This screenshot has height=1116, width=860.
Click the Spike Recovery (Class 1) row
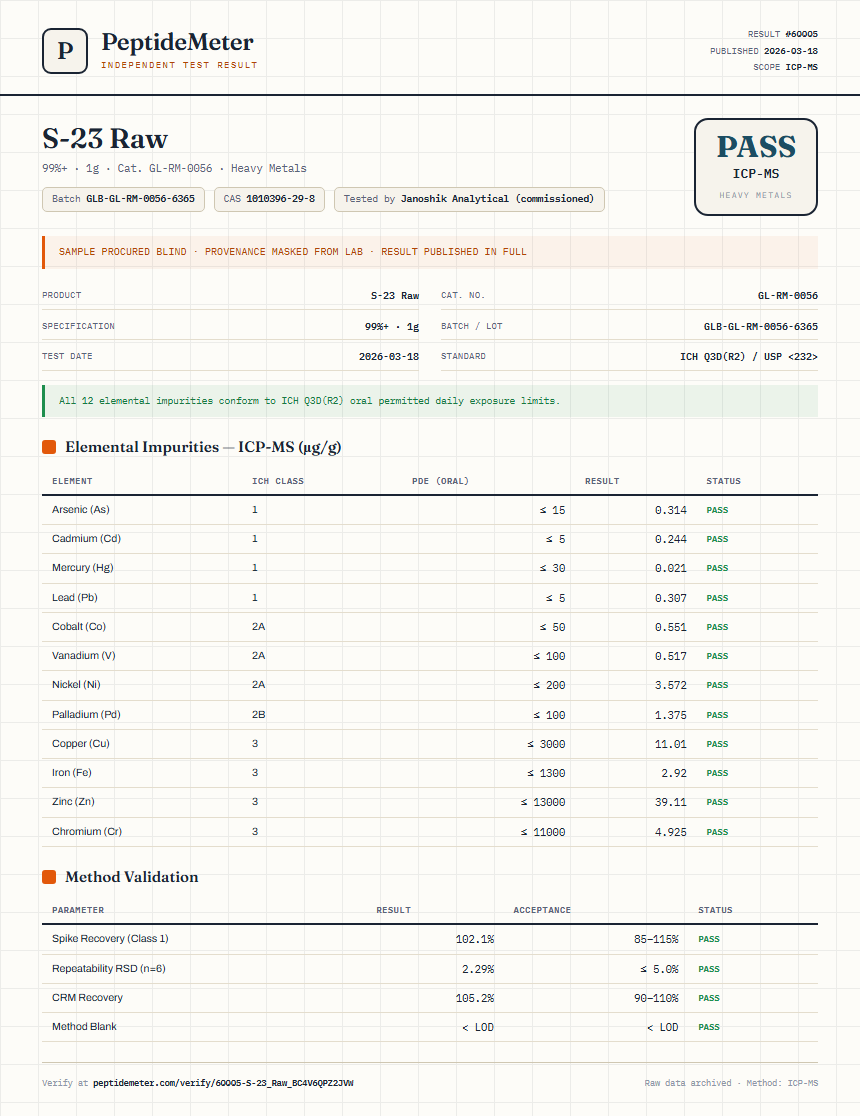pyautogui.click(x=430, y=939)
